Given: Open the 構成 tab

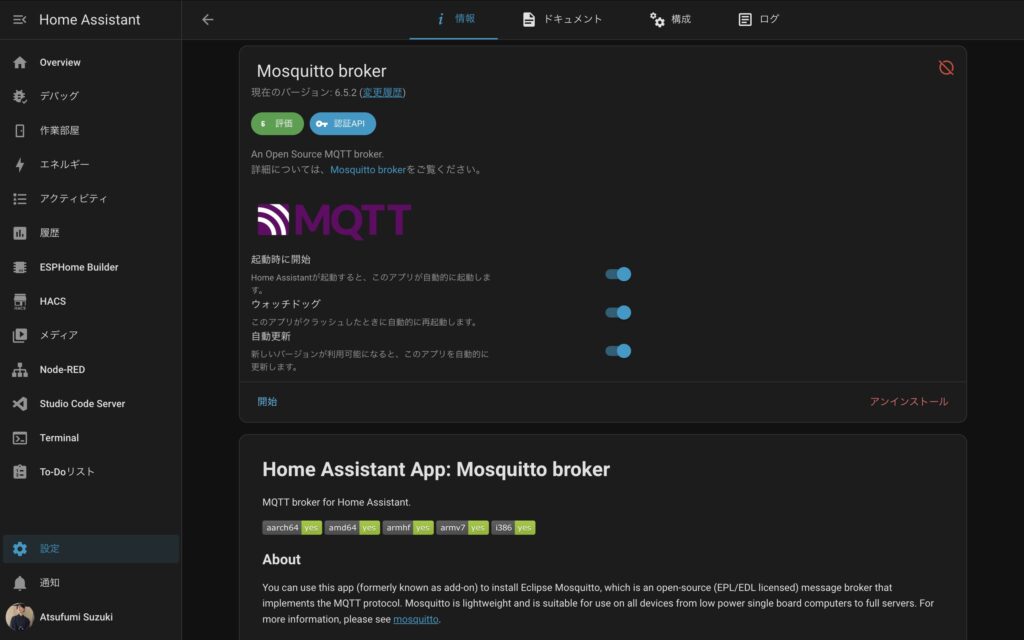Looking at the screenshot, I should point(670,19).
